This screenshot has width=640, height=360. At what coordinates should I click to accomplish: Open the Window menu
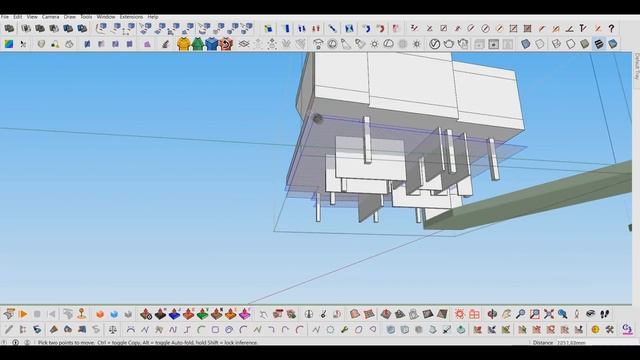point(106,17)
